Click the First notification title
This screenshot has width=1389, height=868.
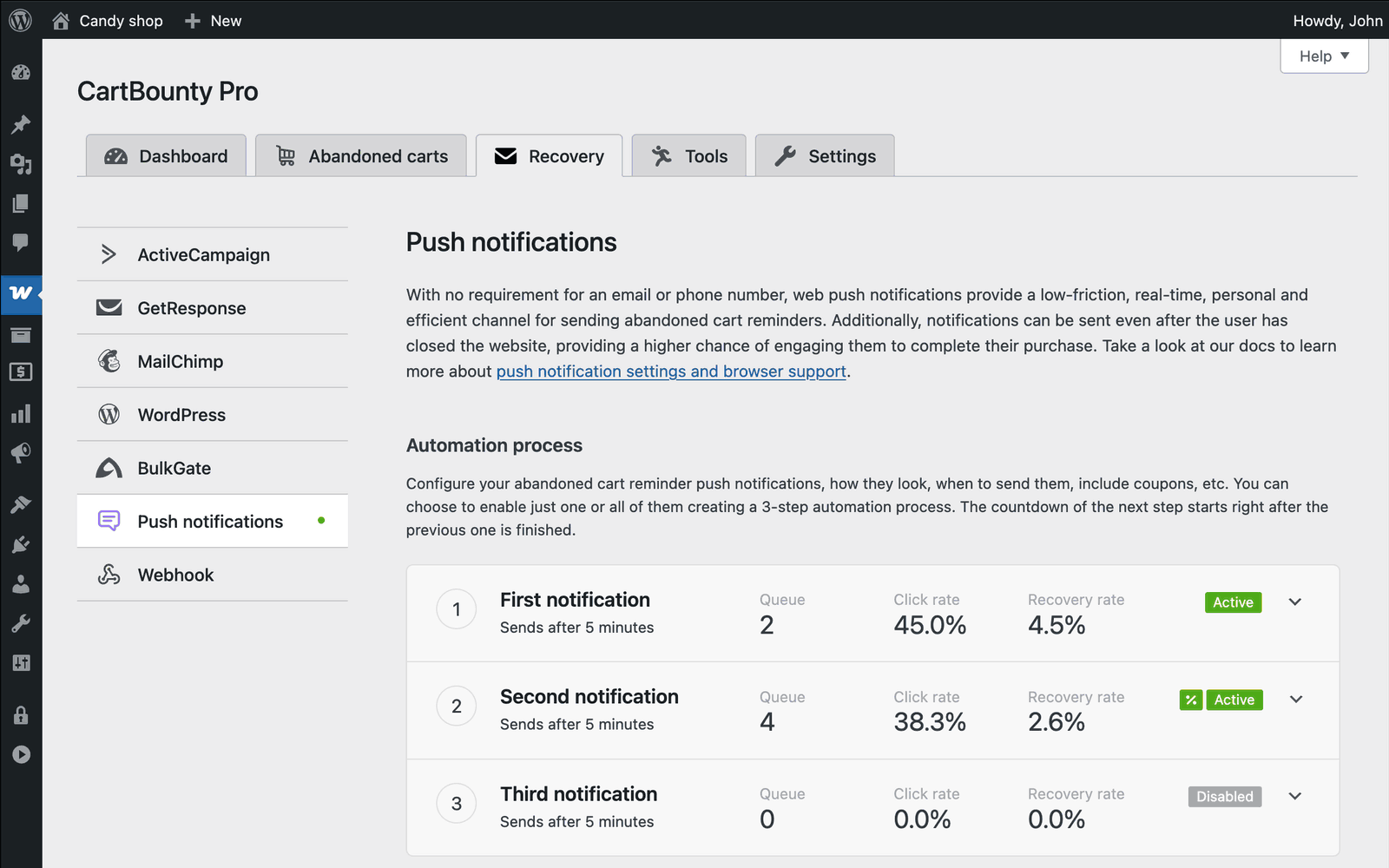[575, 600]
